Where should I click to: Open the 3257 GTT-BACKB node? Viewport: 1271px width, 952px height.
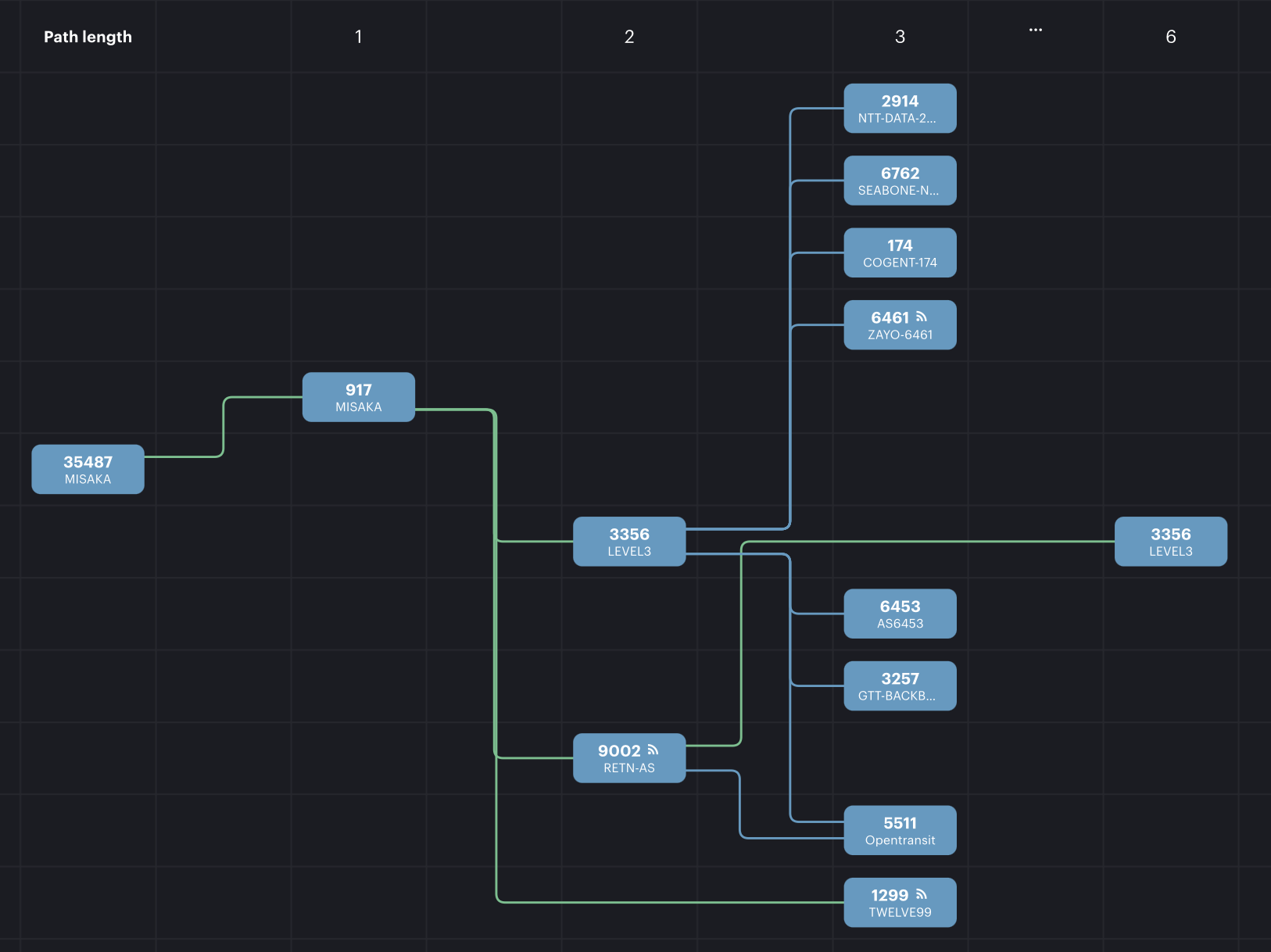900,686
